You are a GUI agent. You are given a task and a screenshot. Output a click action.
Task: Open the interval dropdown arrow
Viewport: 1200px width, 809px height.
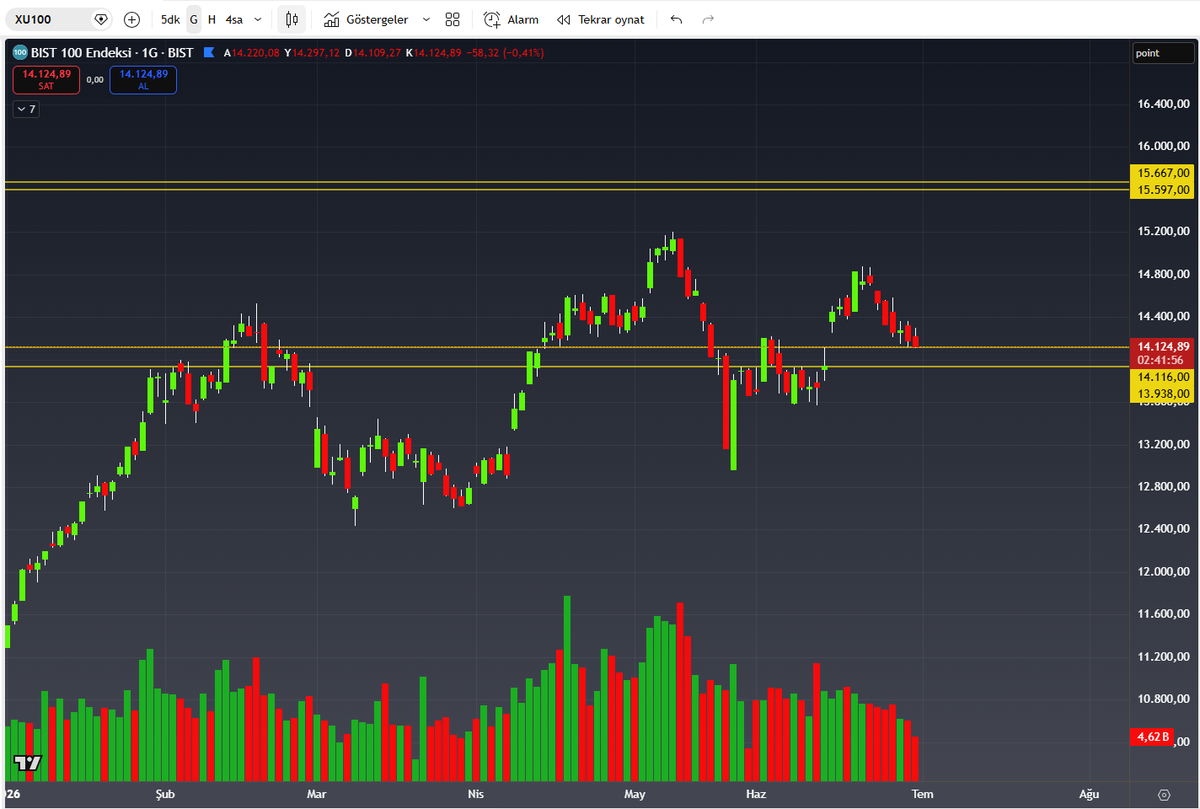coord(259,19)
